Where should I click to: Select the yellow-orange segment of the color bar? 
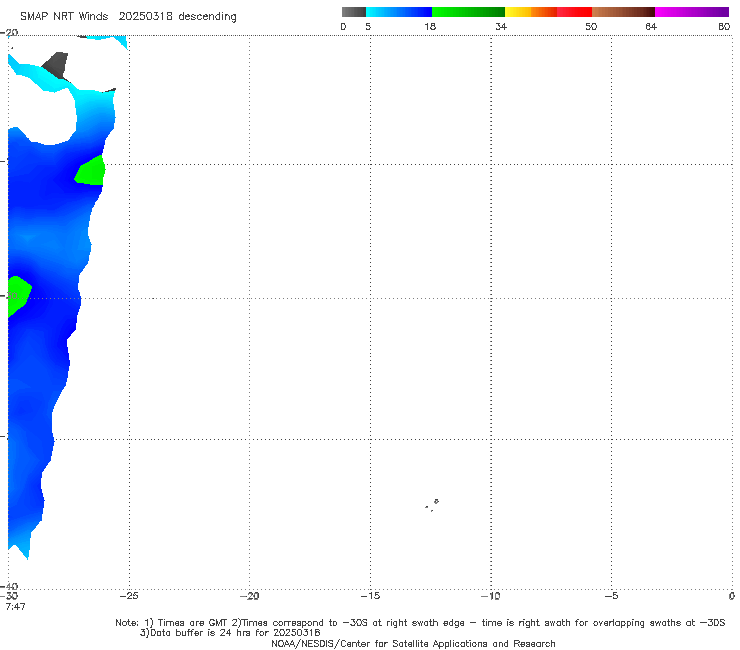point(531,12)
